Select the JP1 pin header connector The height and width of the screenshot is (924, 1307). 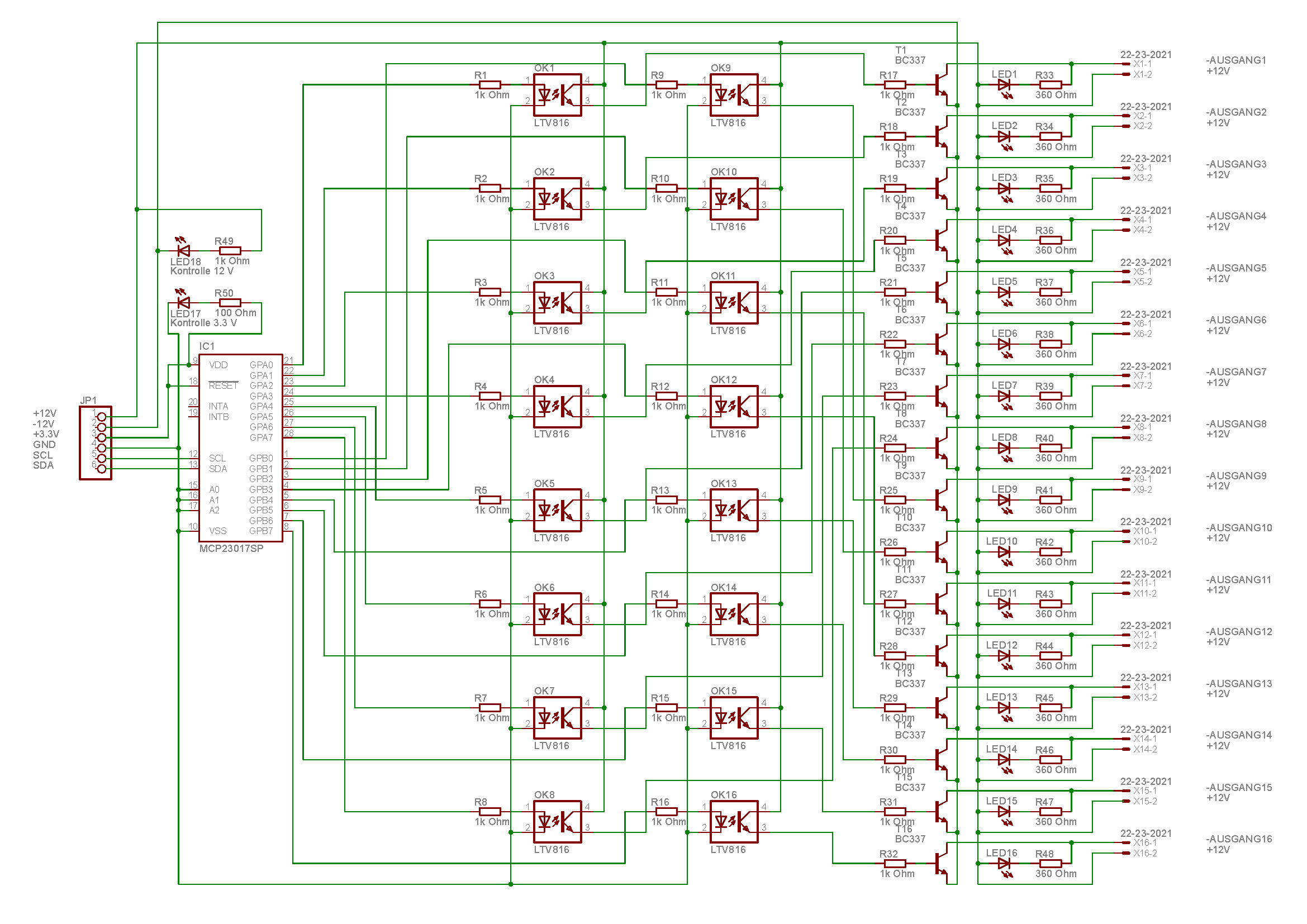tap(96, 442)
